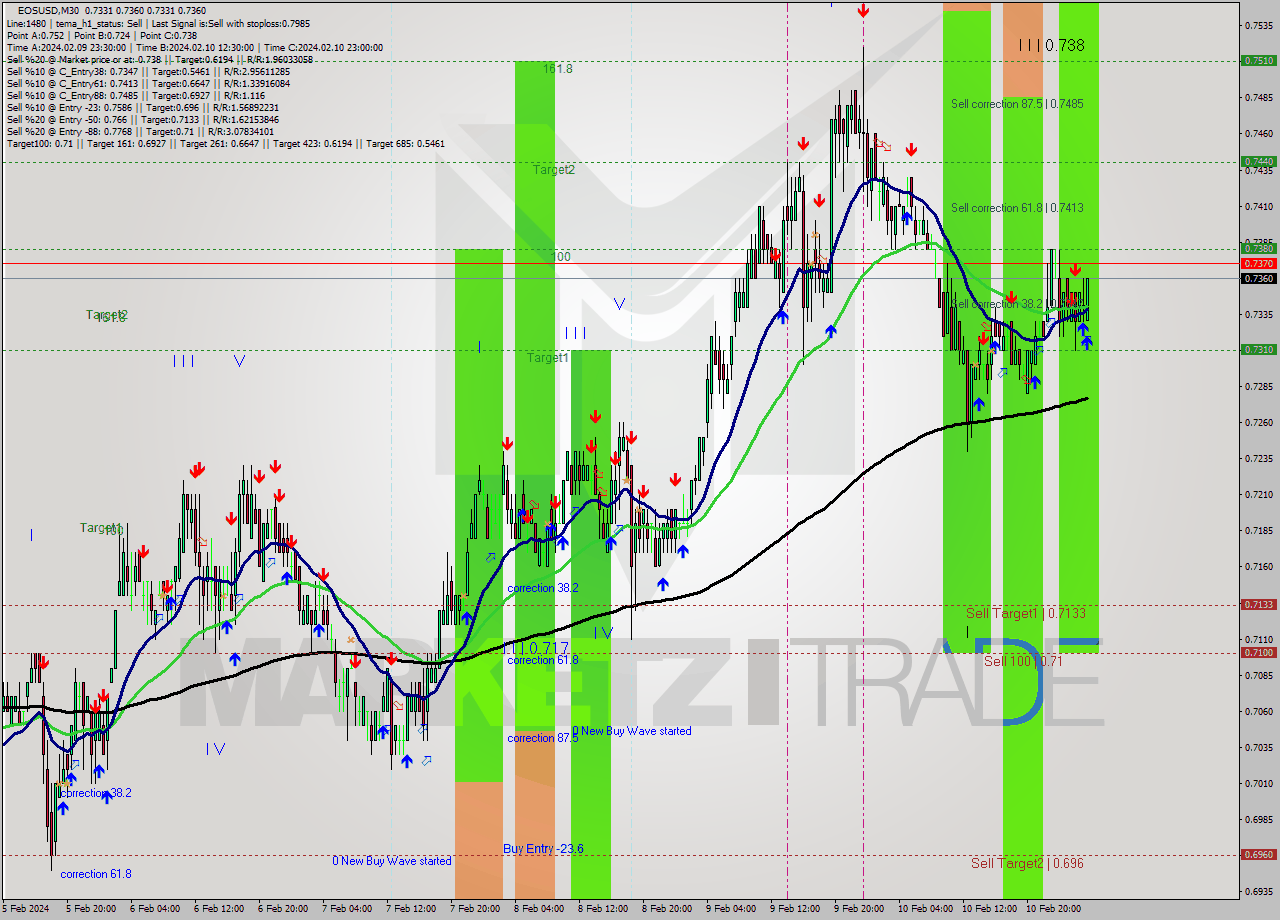Image resolution: width=1280 pixels, height=920 pixels.
Task: Click the green 0.7510 price tag
Action: coord(1257,61)
